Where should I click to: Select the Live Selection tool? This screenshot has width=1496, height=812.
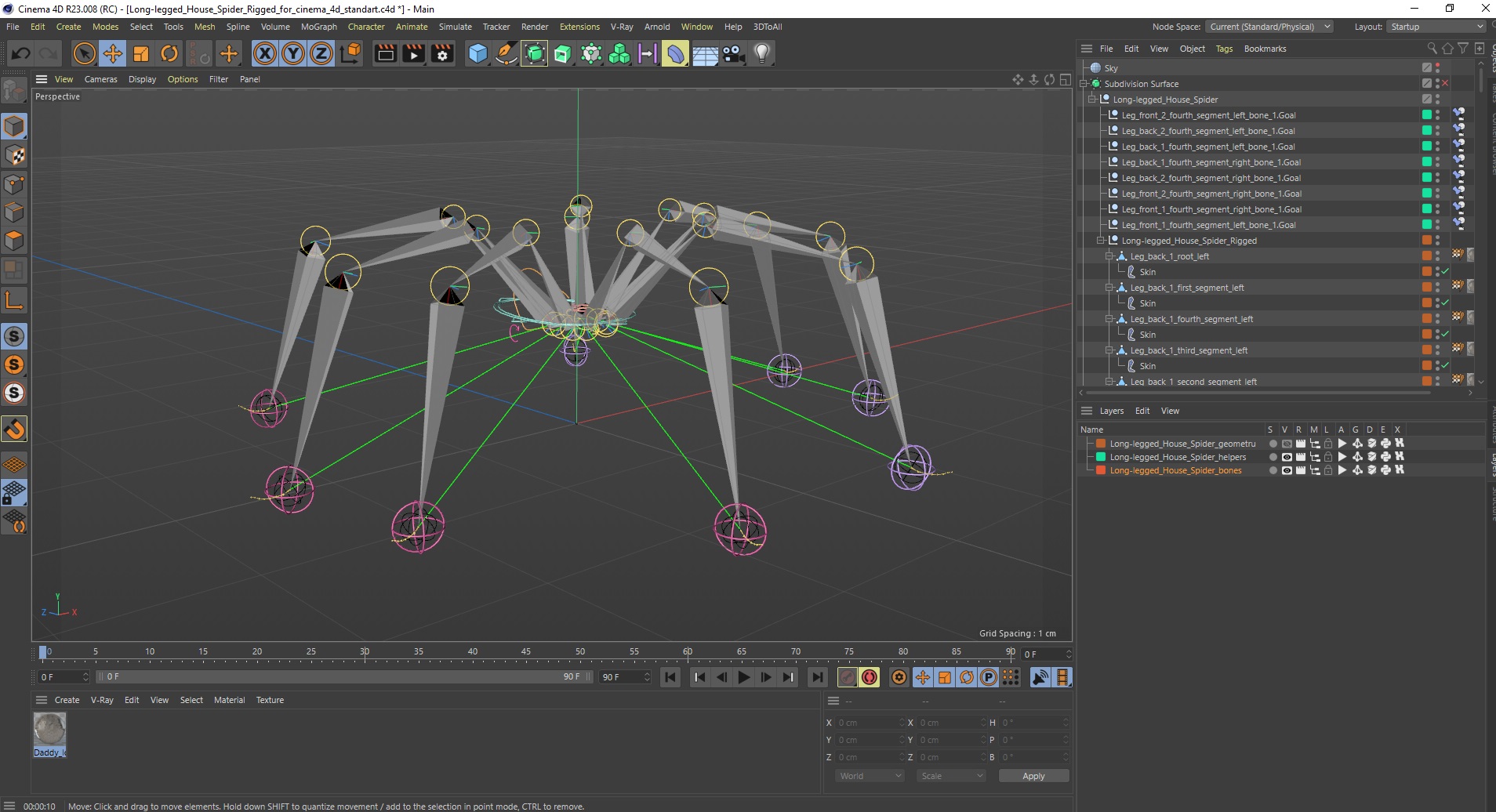(84, 53)
